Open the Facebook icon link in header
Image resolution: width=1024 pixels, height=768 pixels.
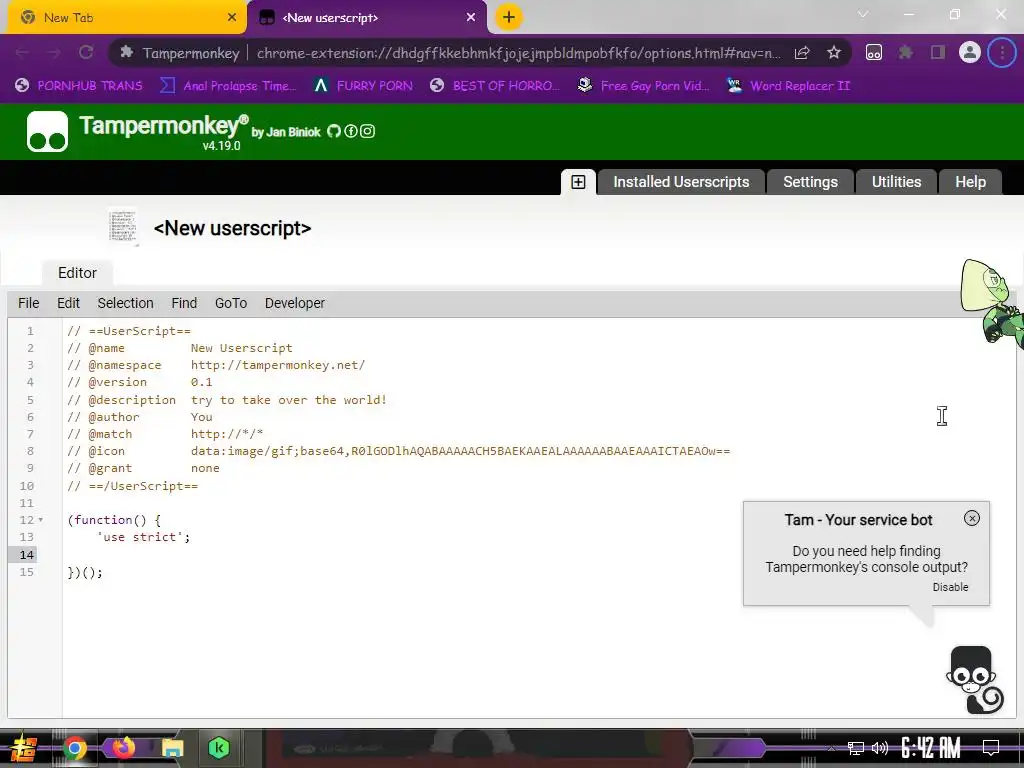point(351,131)
